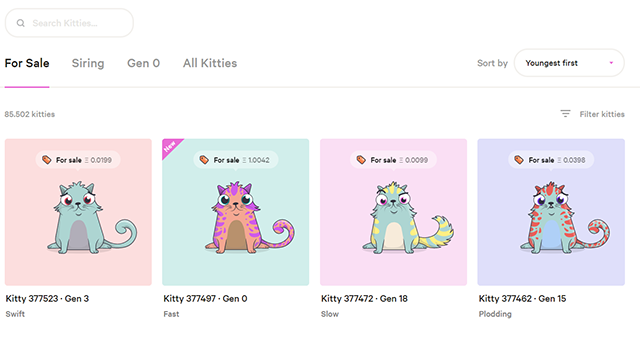Open Kitty 377462 · Gen 15 title

point(522,299)
